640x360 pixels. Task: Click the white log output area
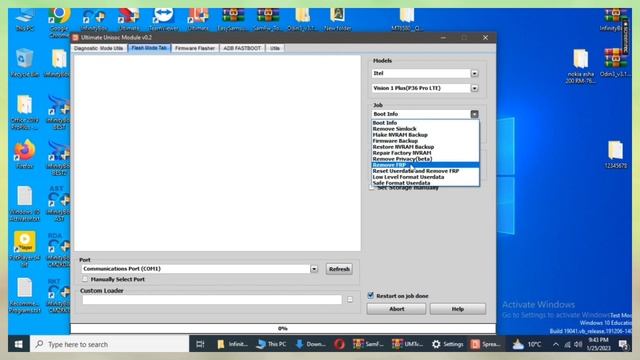coord(217,153)
